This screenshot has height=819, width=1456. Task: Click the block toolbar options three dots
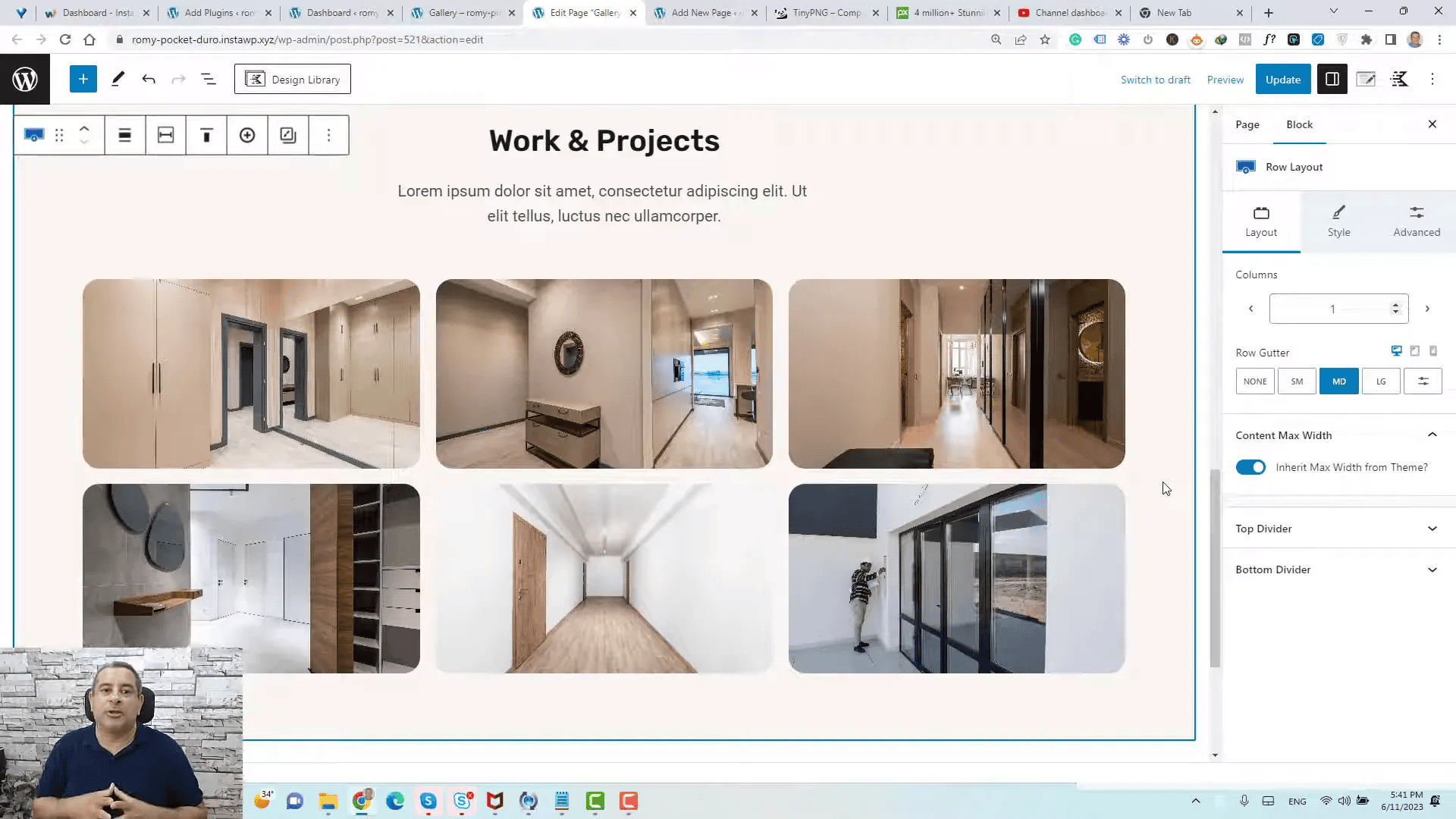tap(328, 135)
